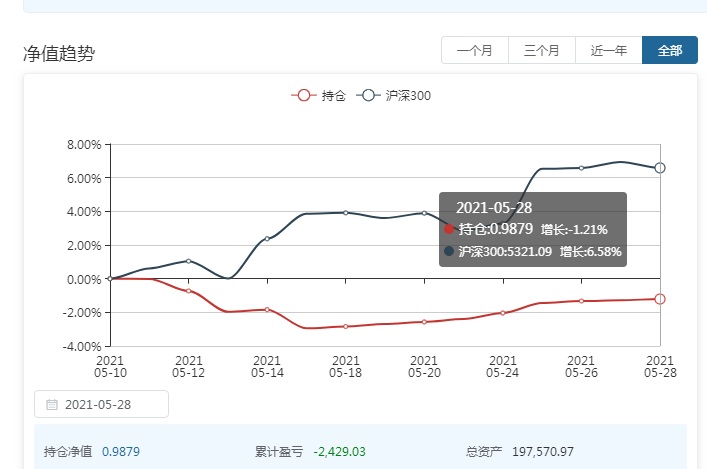
Task: Open the date picker field showing 2021-05-28
Action: tap(101, 404)
